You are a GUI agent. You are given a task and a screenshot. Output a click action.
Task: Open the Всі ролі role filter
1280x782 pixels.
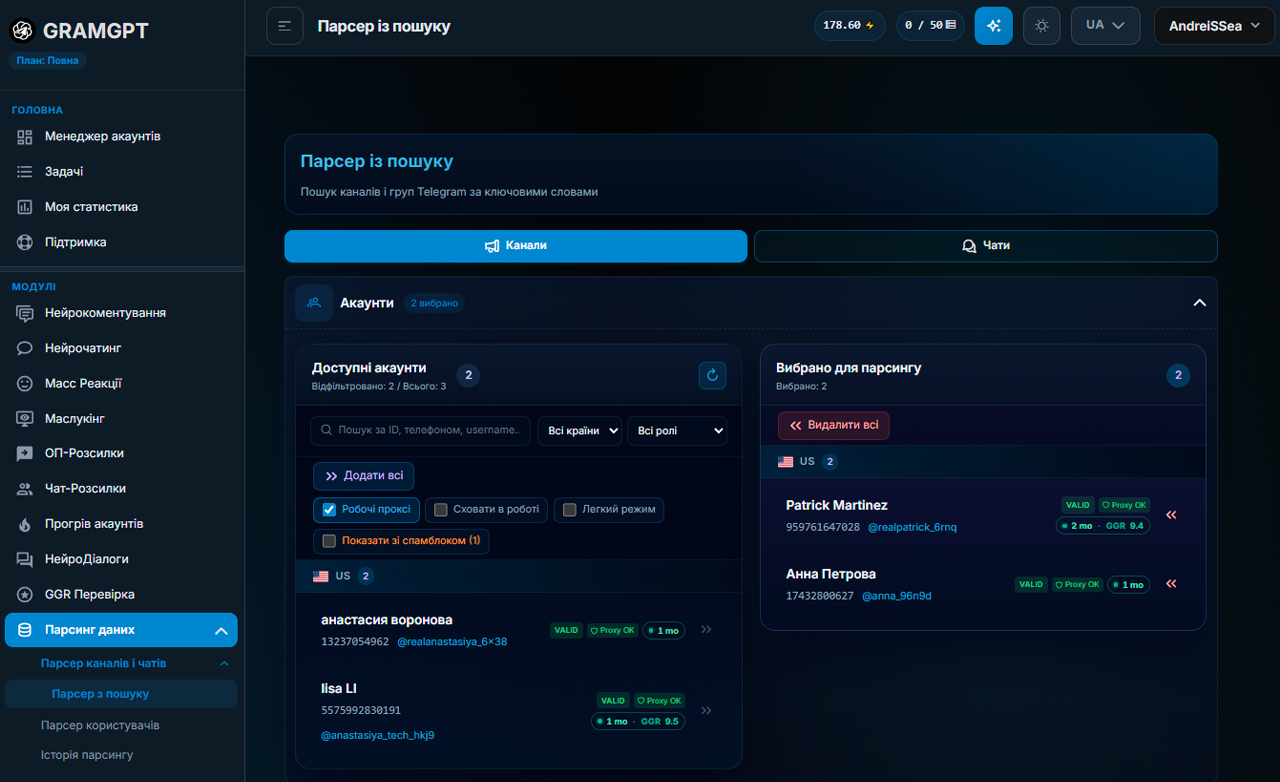point(677,431)
